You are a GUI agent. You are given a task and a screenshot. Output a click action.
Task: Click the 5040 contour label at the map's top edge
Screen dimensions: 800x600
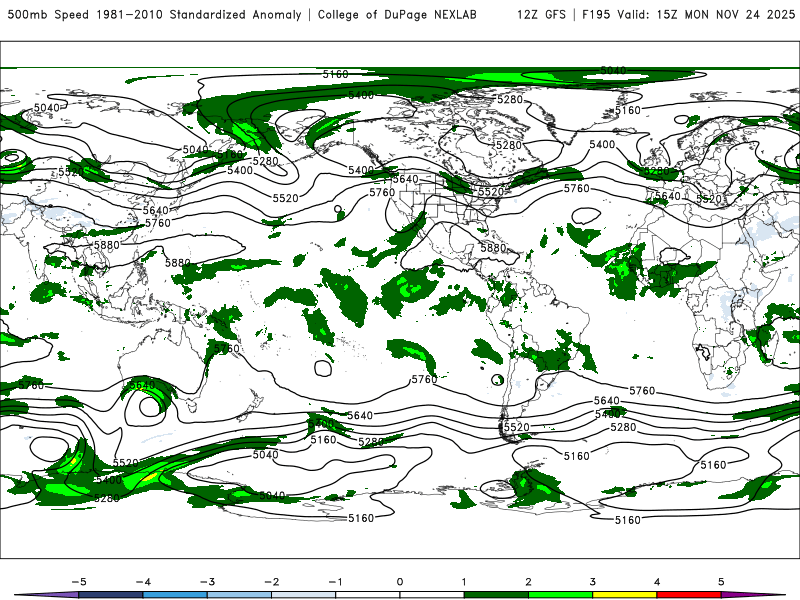pyautogui.click(x=613, y=70)
